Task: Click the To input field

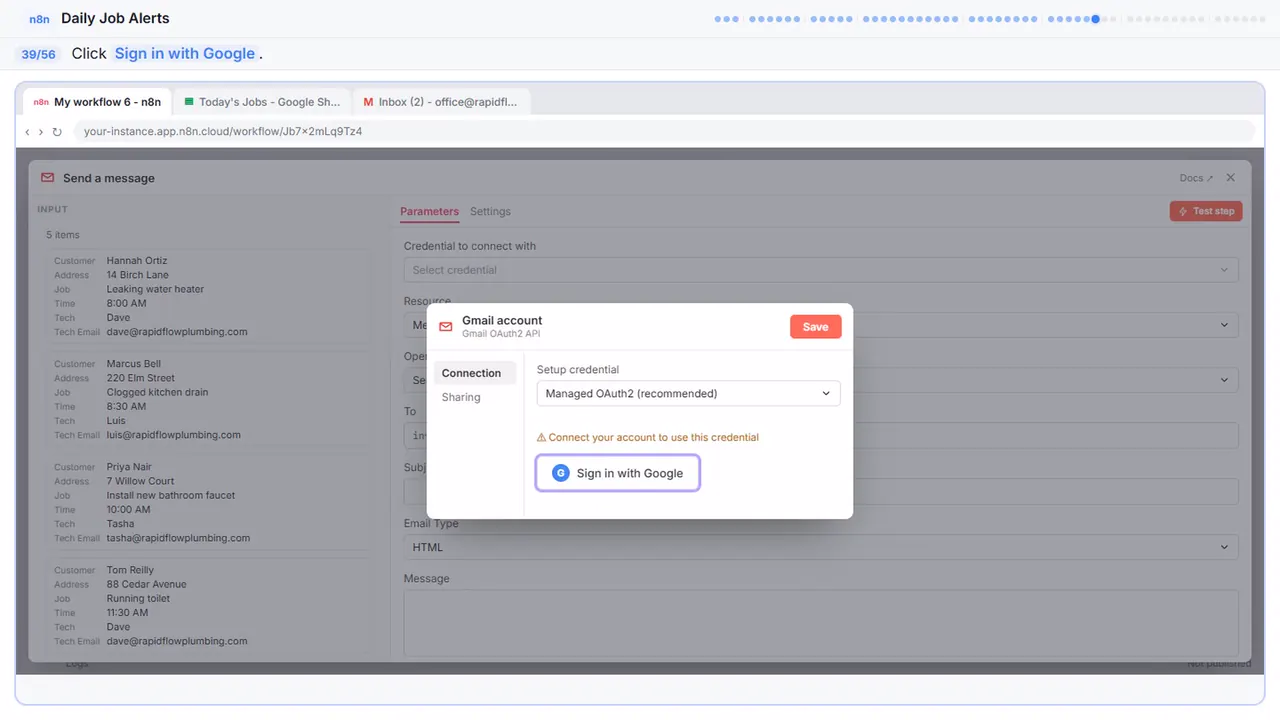Action: pos(821,435)
